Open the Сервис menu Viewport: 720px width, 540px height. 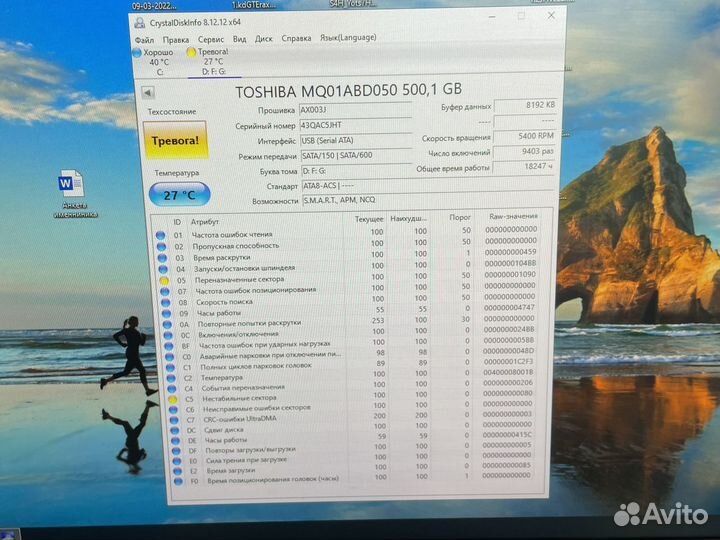tap(211, 39)
